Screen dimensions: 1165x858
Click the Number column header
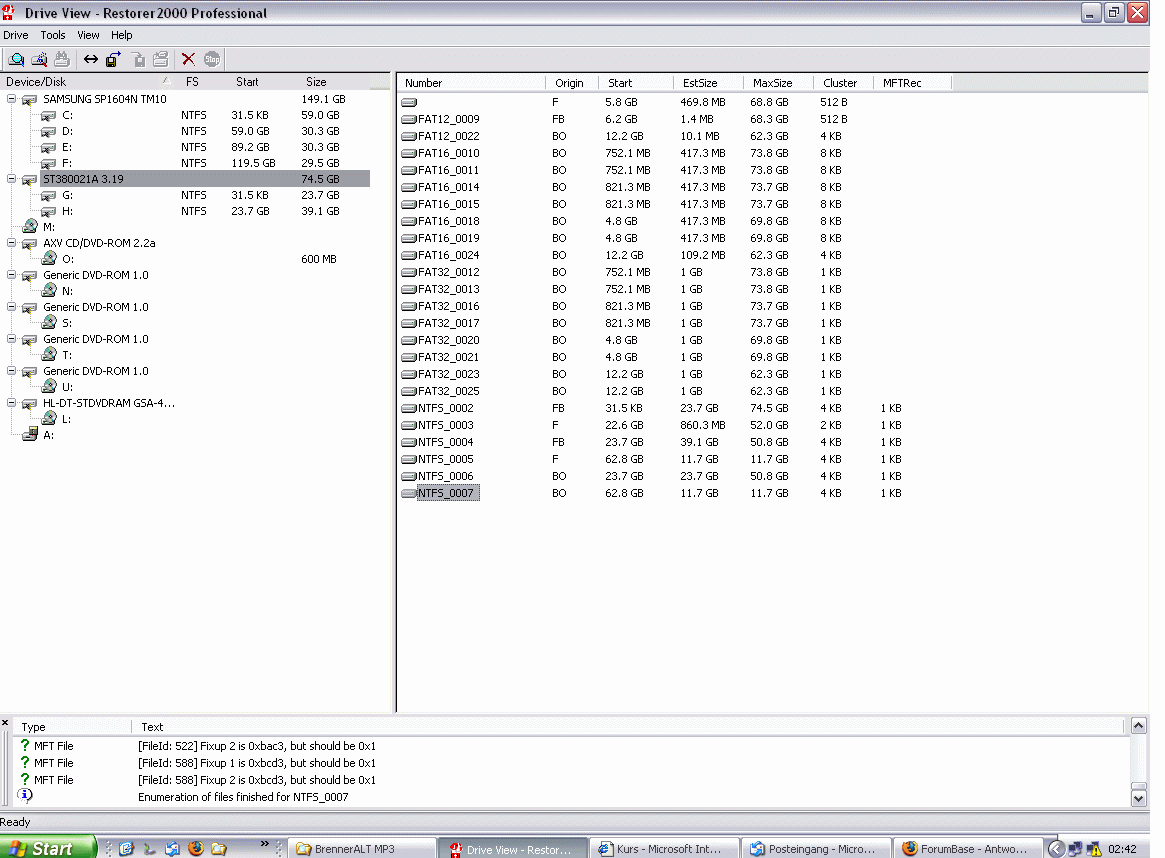click(471, 83)
